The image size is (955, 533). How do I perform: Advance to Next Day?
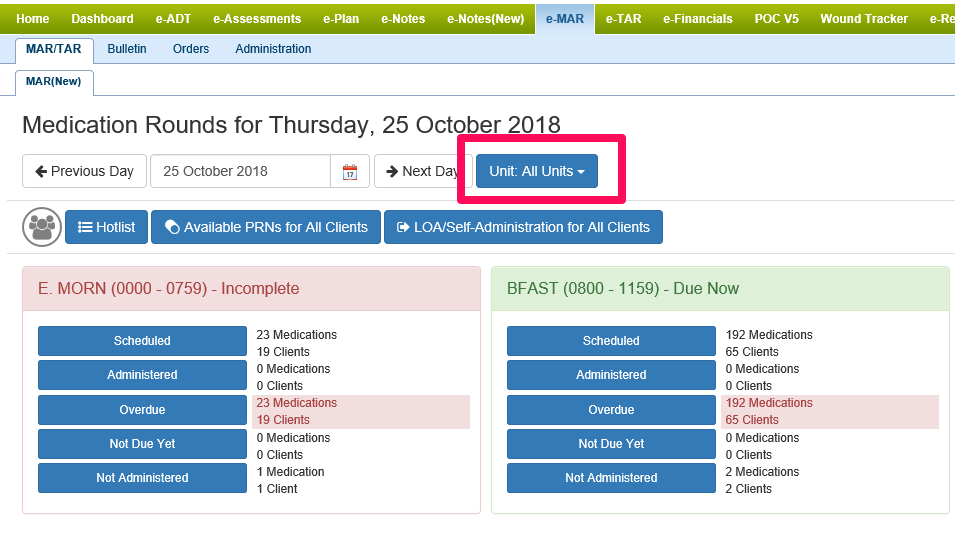(x=422, y=171)
